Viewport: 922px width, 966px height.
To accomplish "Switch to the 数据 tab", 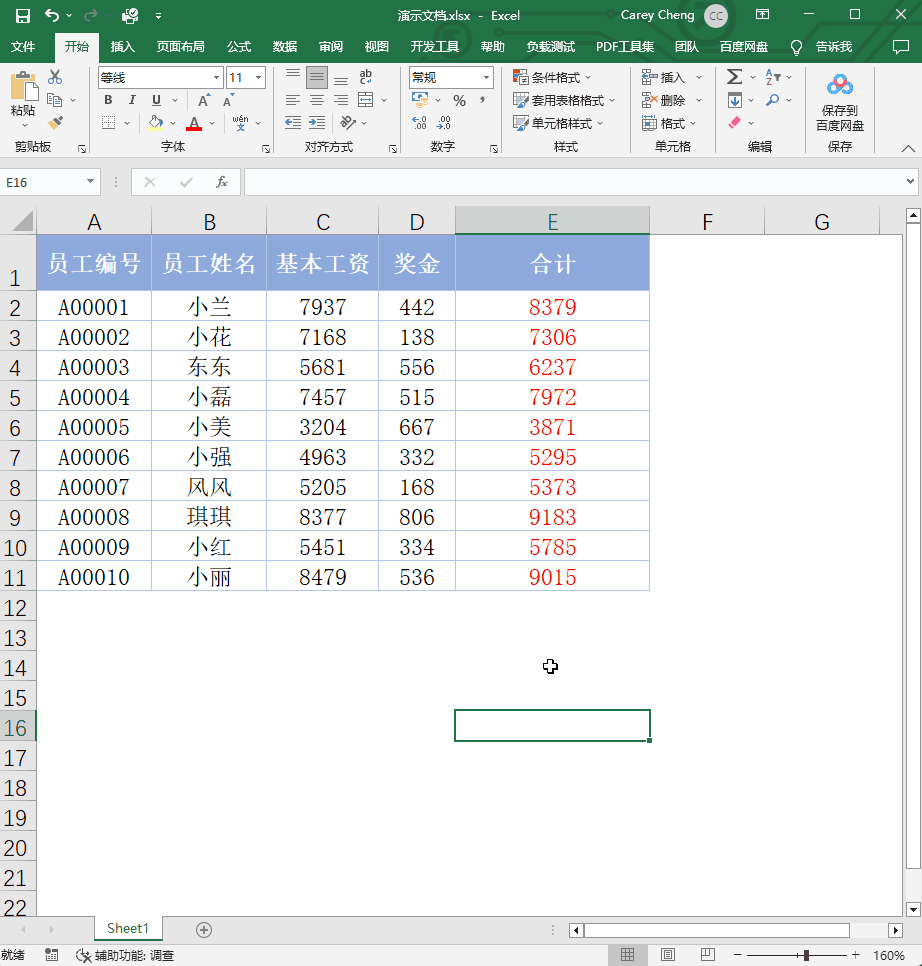I will pyautogui.click(x=285, y=47).
